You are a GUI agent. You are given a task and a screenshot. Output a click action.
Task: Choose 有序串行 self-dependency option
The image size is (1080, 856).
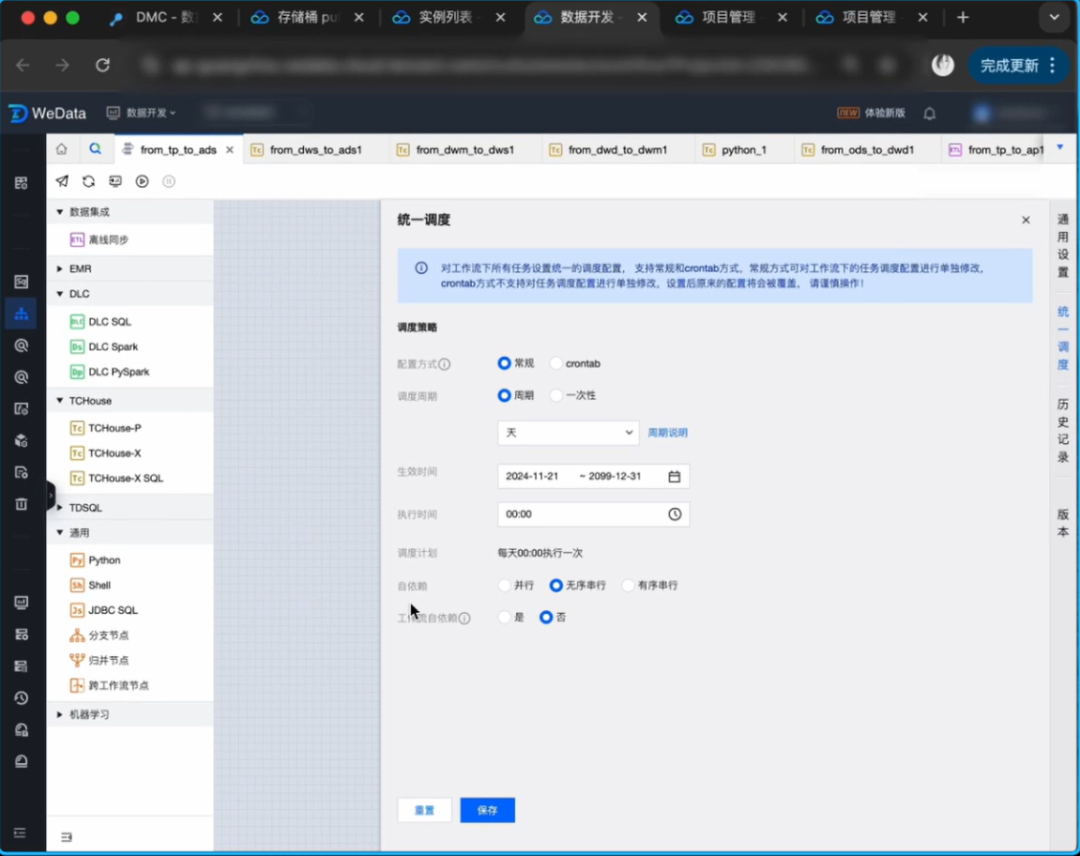[x=627, y=585]
